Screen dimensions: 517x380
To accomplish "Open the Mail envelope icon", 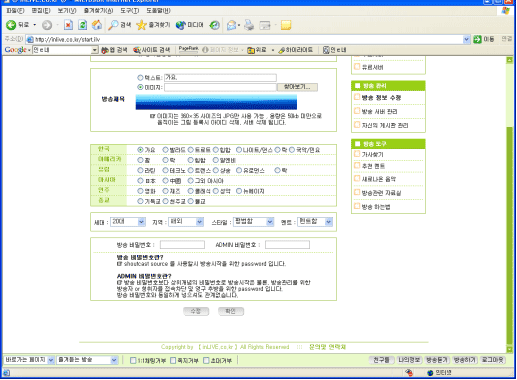I will point(231,25).
